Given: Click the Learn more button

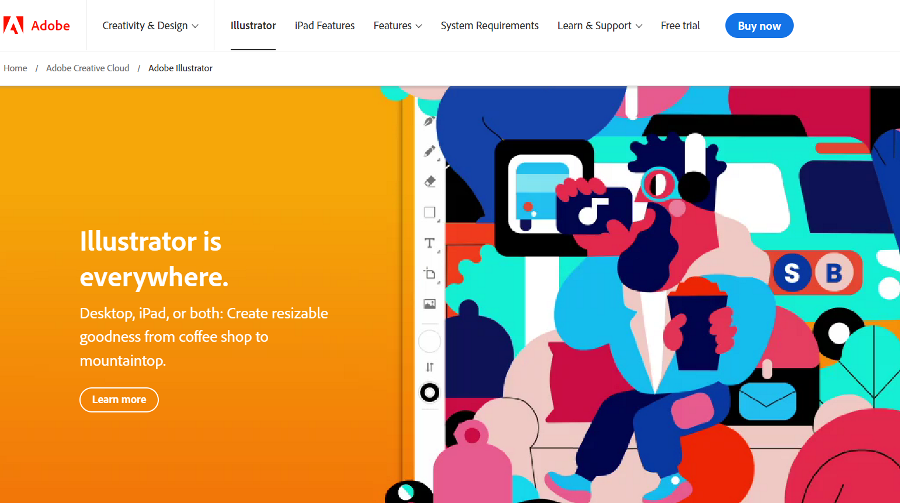Looking at the screenshot, I should coord(119,400).
